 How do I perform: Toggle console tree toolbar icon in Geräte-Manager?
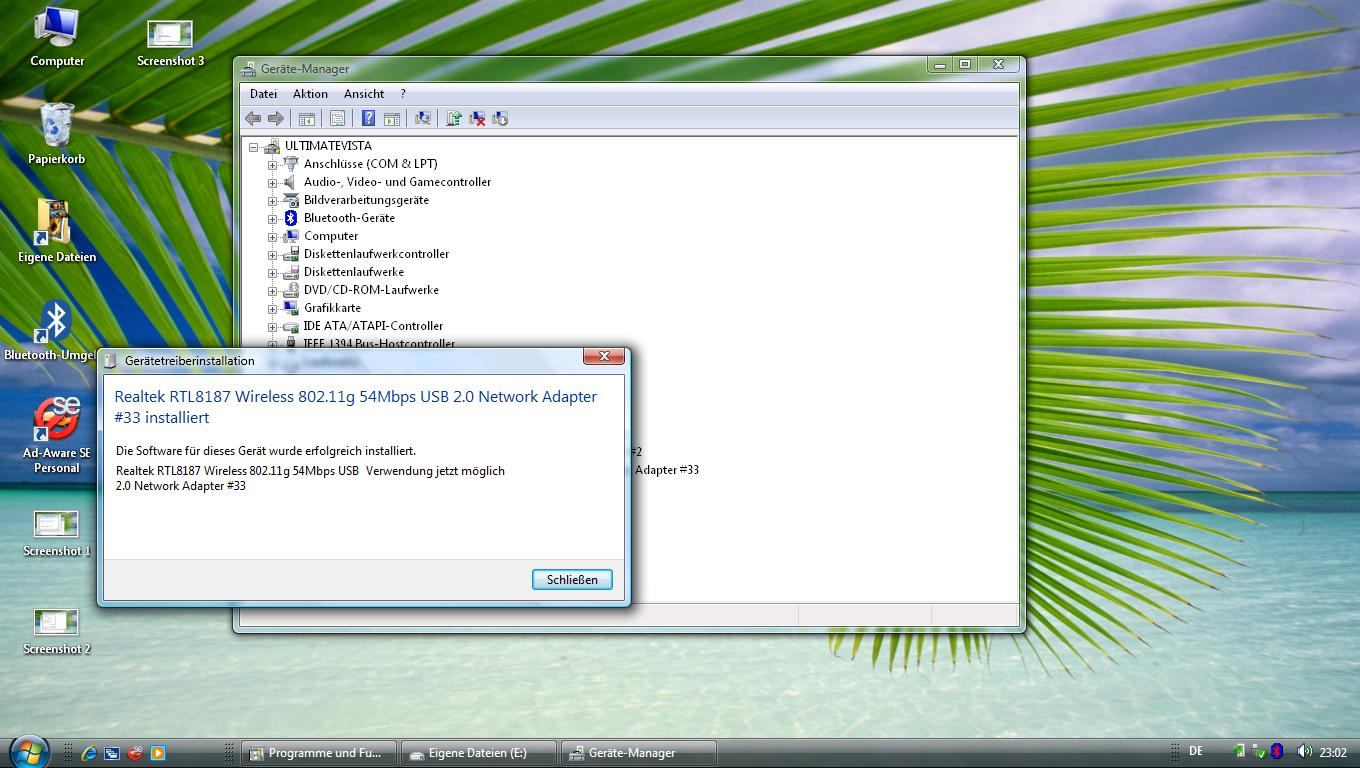[x=307, y=118]
